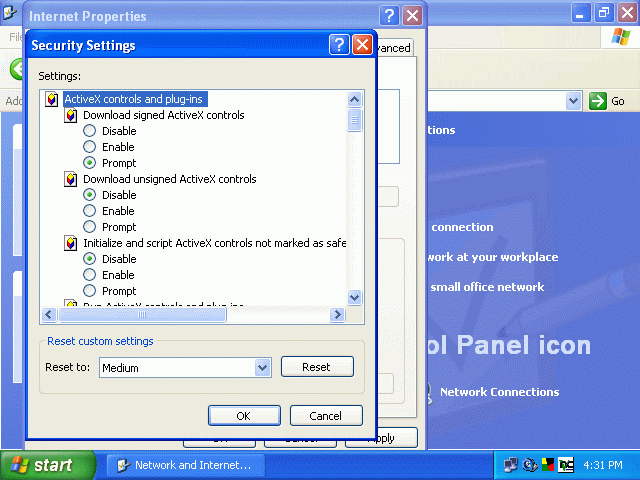640x480 pixels.
Task: Click the vertical scrollbar thumb in settings list
Action: [x=354, y=120]
